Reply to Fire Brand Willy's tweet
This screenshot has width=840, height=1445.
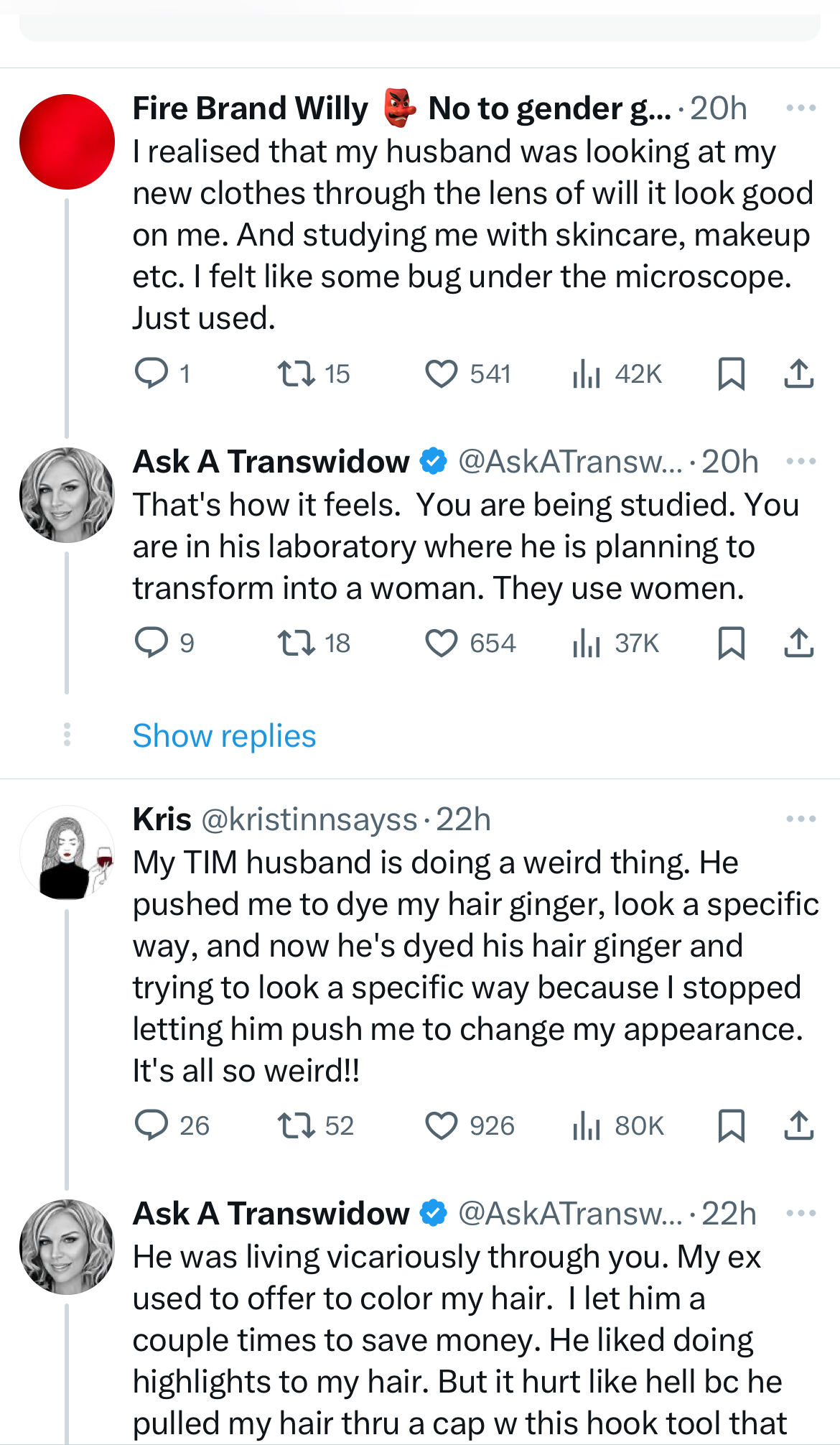pyautogui.click(x=151, y=373)
